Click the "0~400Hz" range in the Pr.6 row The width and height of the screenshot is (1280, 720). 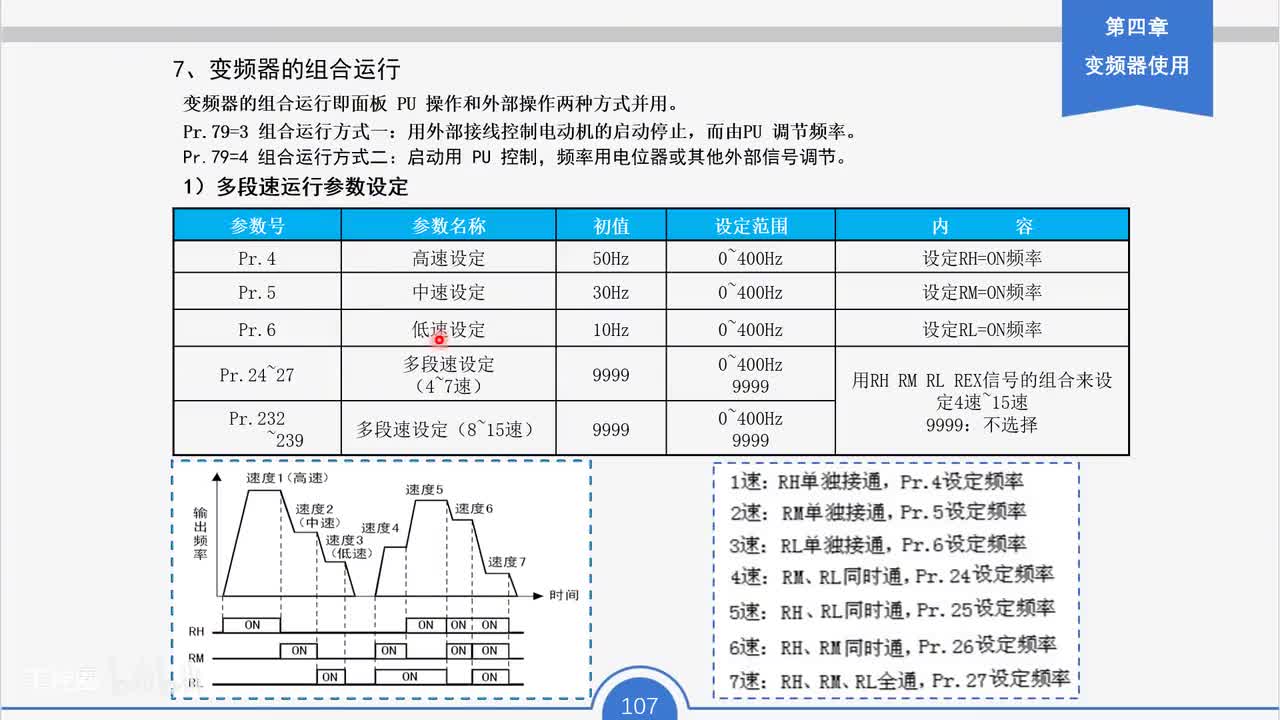(x=751, y=329)
